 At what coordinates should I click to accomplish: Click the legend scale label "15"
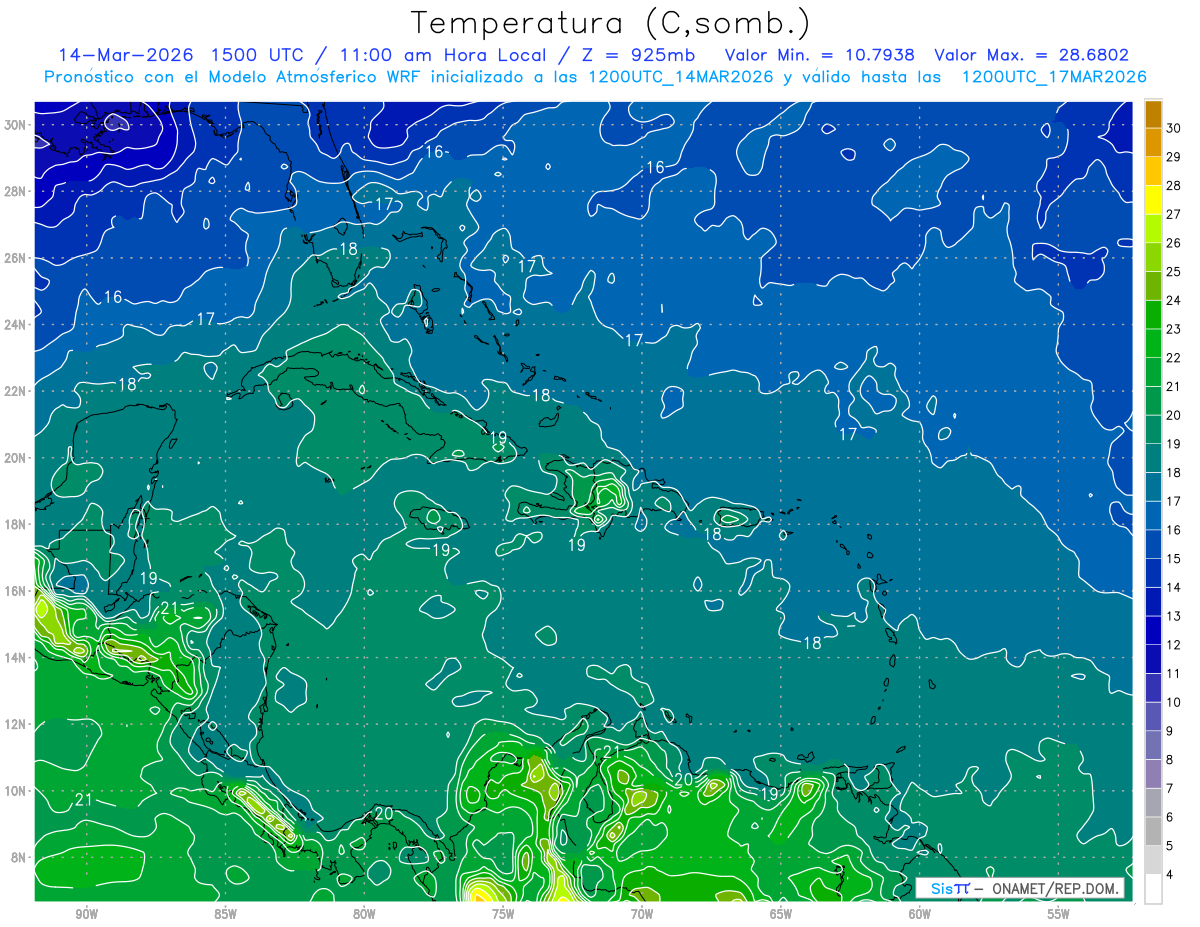click(x=1174, y=559)
